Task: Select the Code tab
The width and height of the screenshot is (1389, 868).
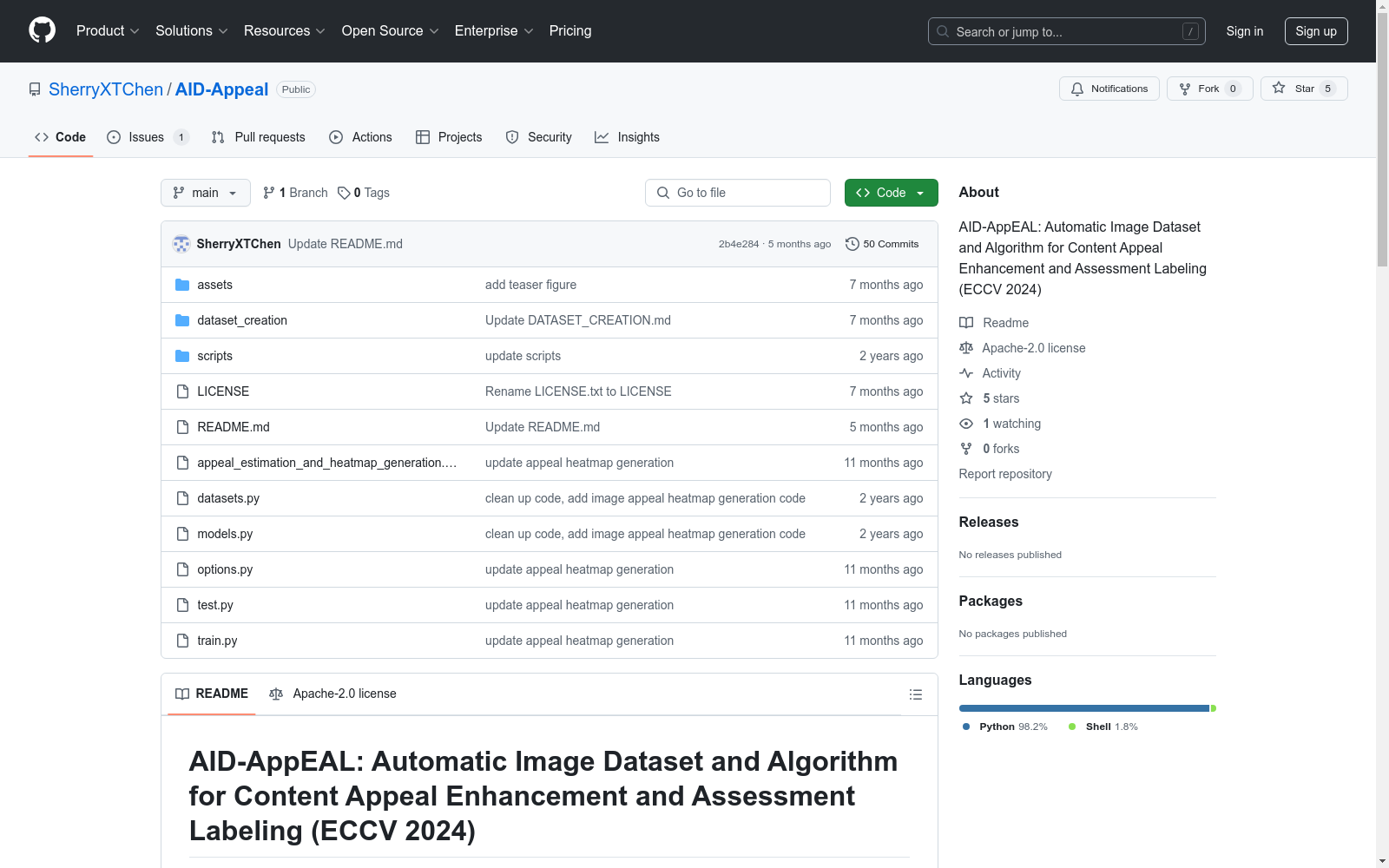Action: coord(60,137)
